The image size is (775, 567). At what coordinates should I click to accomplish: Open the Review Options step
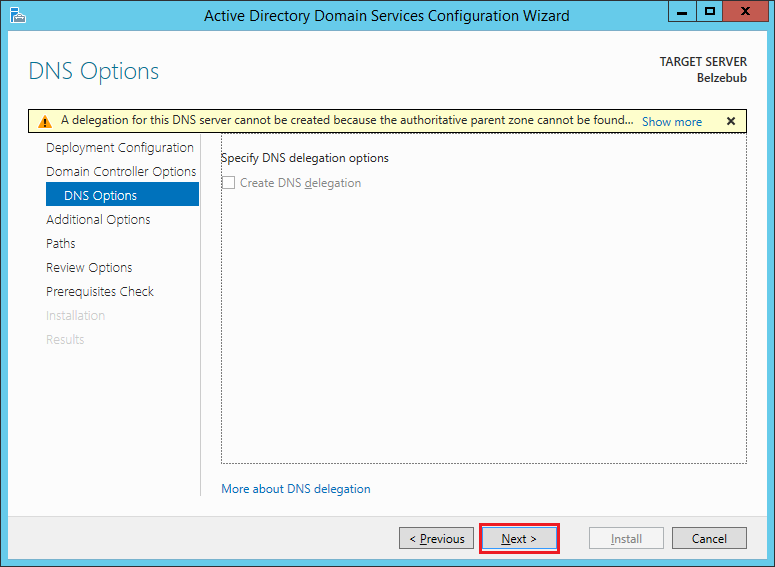pos(89,267)
